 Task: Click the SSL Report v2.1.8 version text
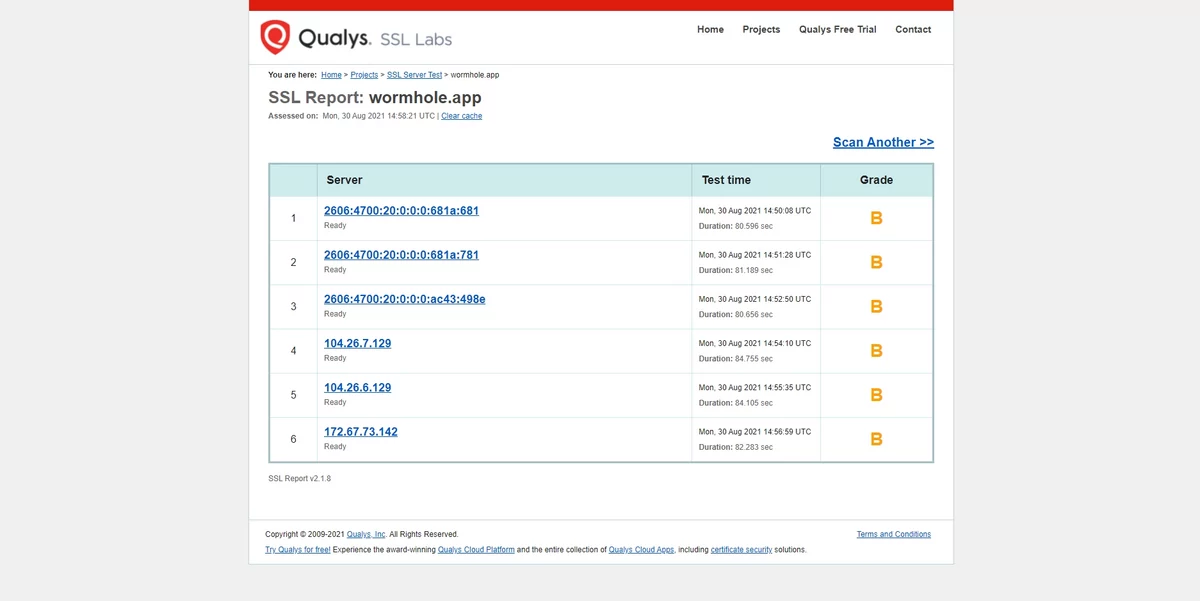[x=299, y=479]
